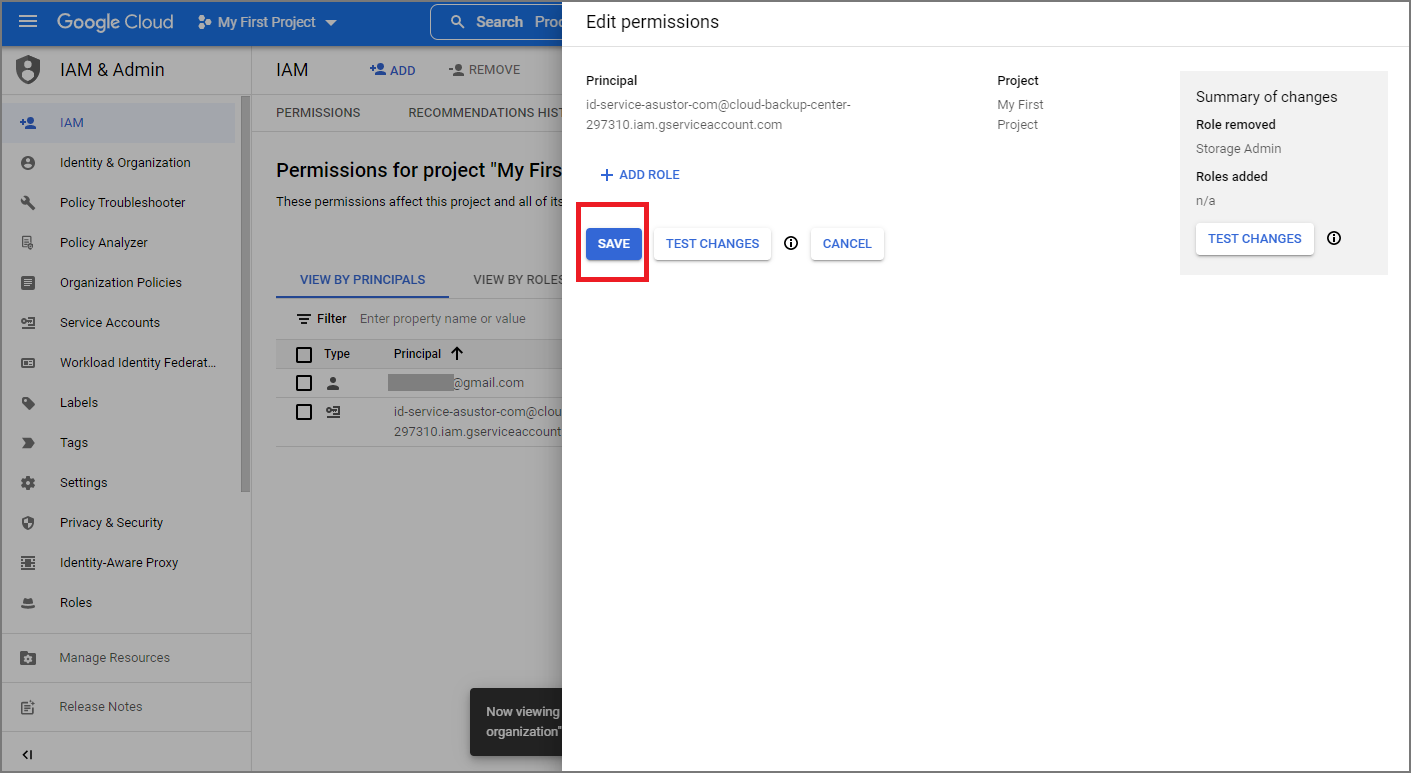Click TEST CHANGES in Summary of changes
Image resolution: width=1411 pixels, height=773 pixels.
[x=1255, y=239]
